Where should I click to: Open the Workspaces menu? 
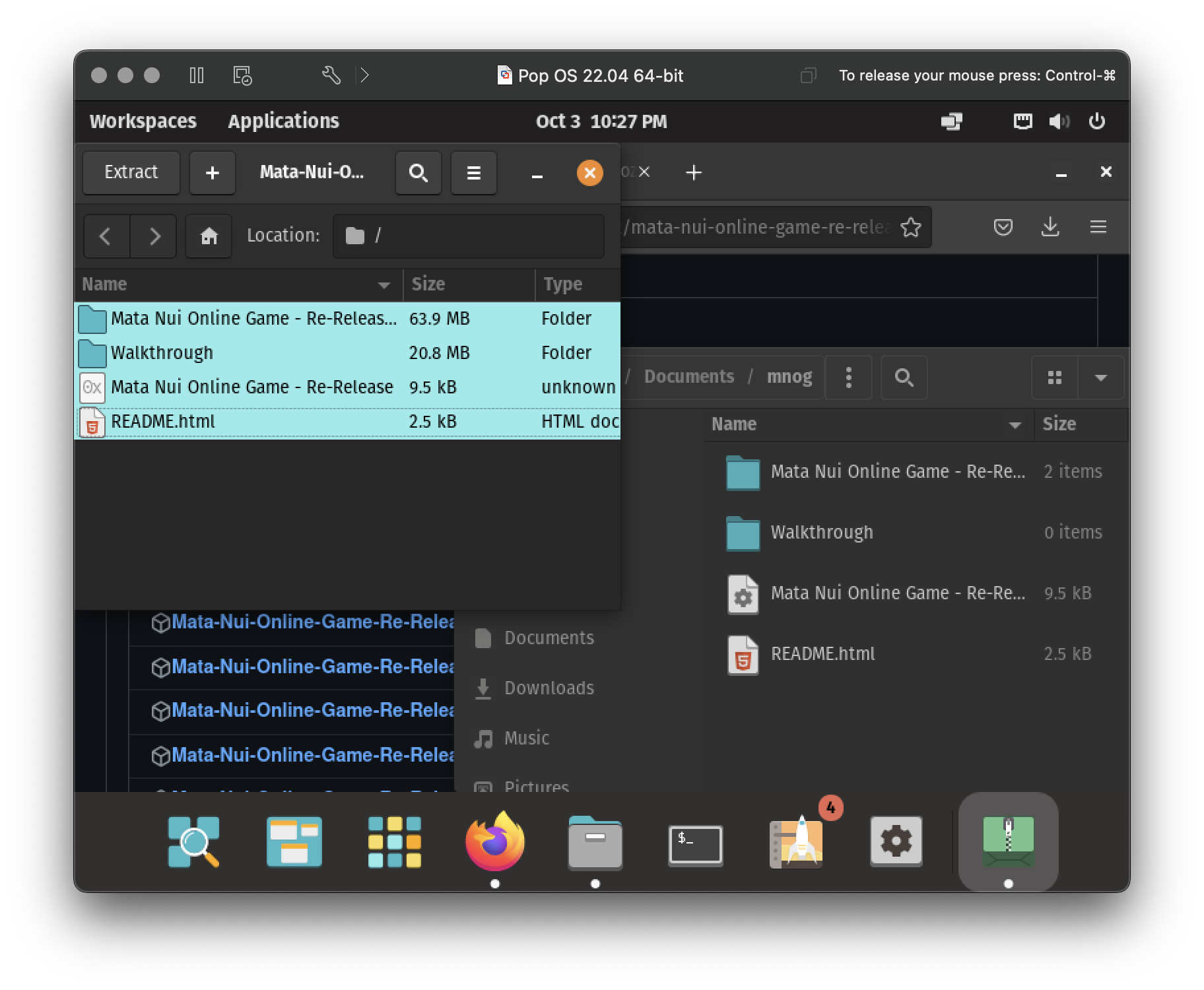pos(143,121)
